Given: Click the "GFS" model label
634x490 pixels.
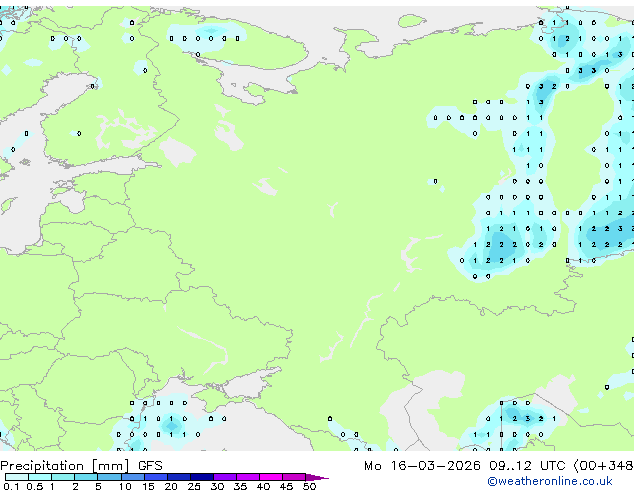Looking at the screenshot, I should coord(150,466).
